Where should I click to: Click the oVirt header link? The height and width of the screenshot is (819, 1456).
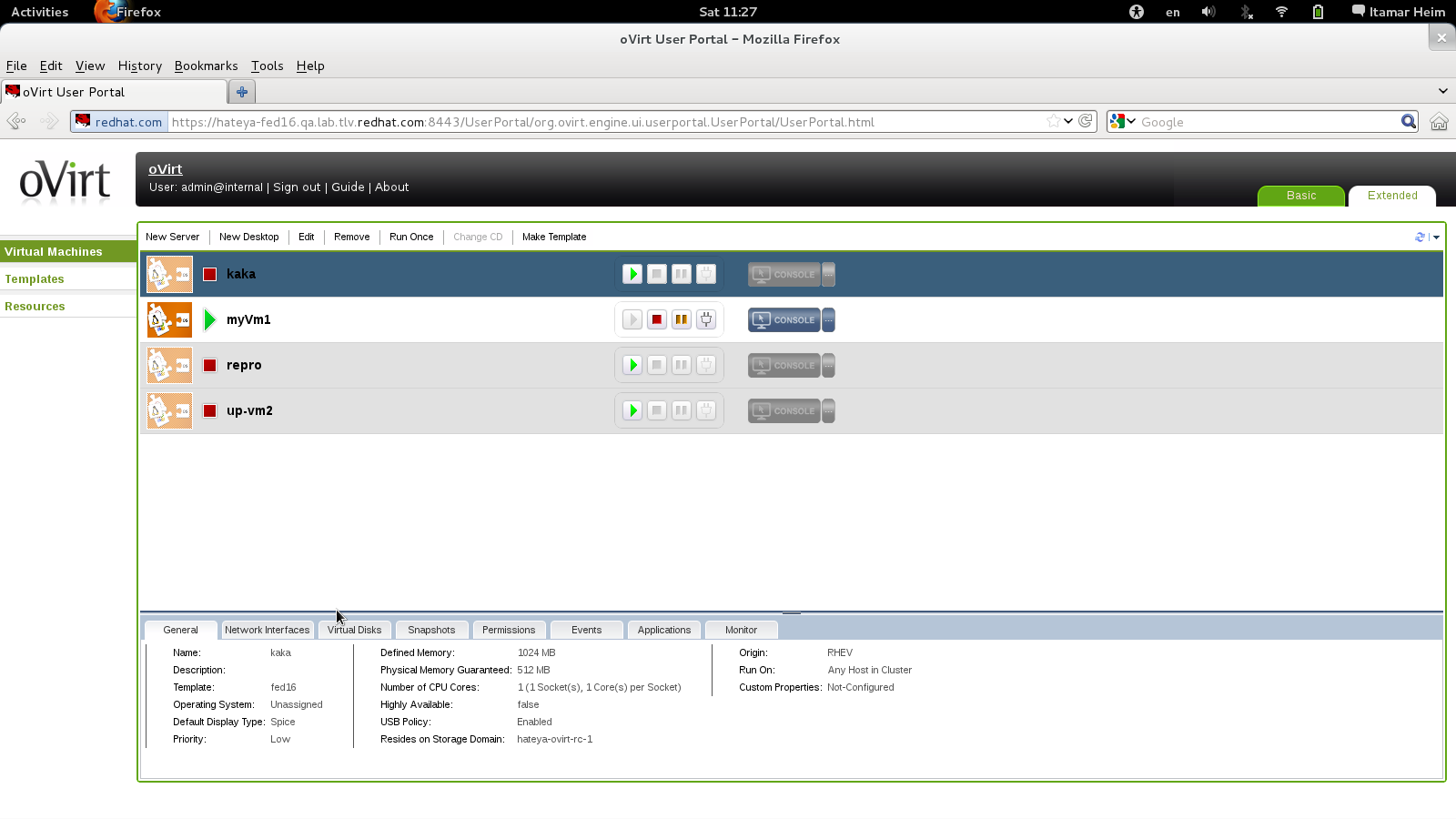coord(166,169)
